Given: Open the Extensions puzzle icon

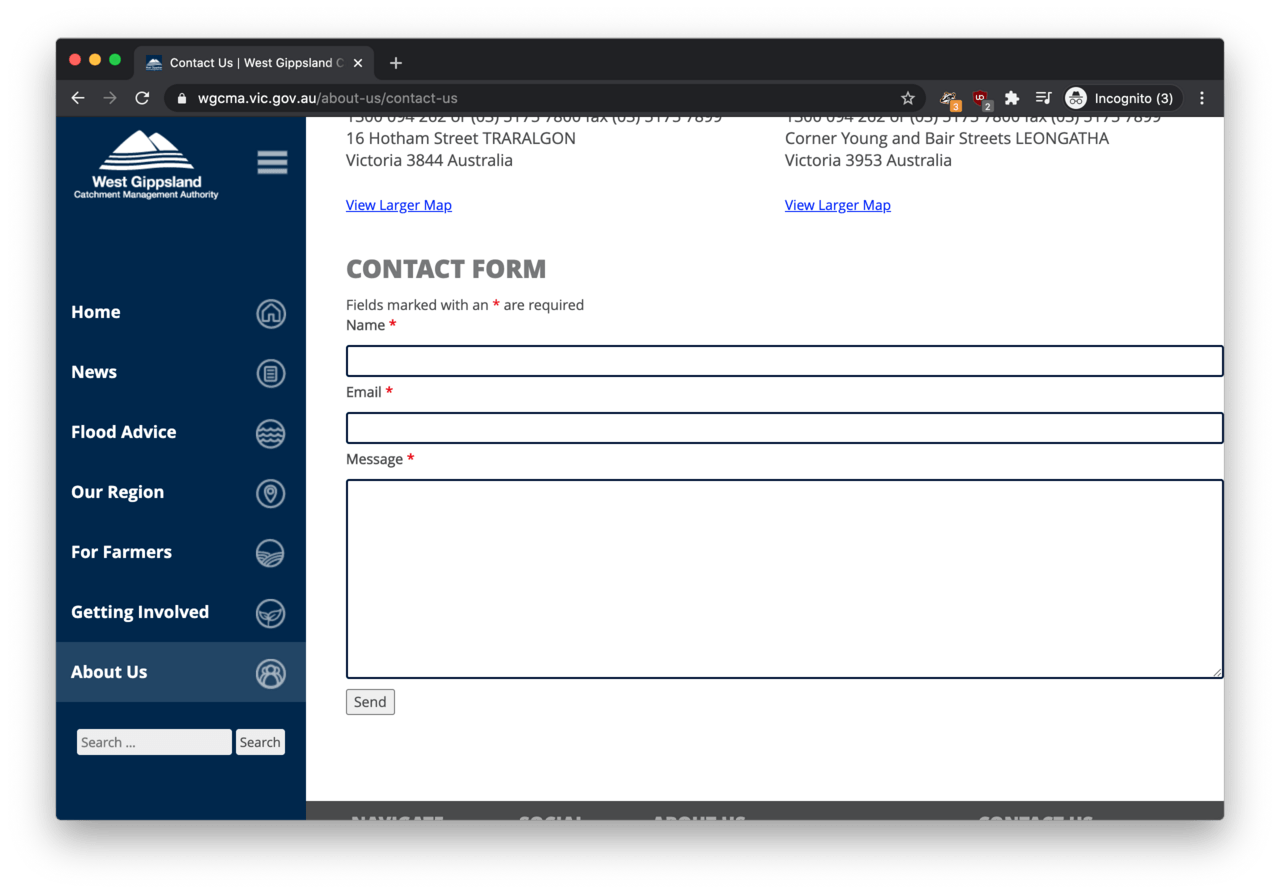Looking at the screenshot, I should pos(1012,98).
